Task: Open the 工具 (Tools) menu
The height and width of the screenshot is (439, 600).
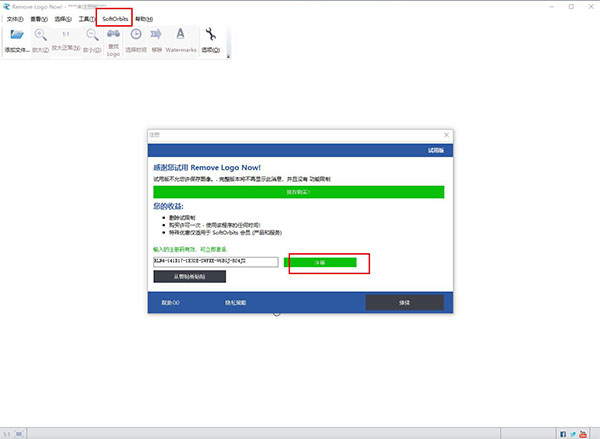Action: pyautogui.click(x=86, y=19)
